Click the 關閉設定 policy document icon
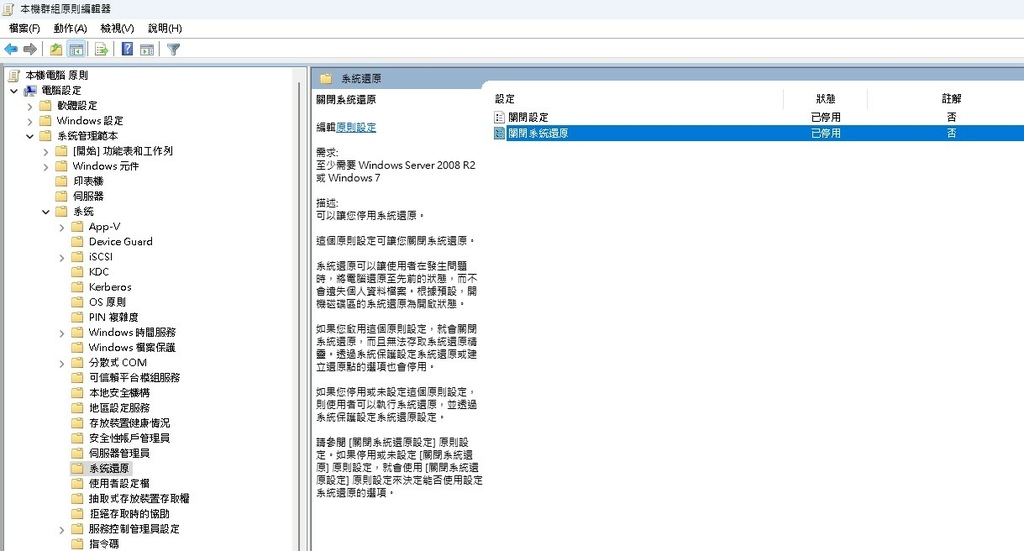This screenshot has width=1024, height=551. coord(500,117)
